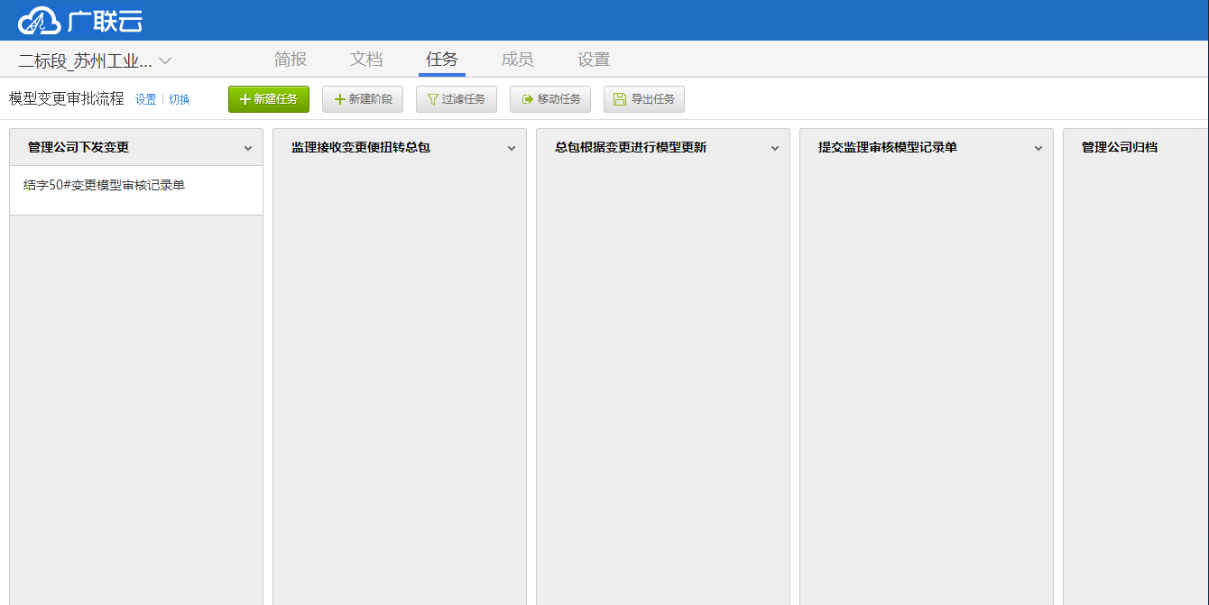The height and width of the screenshot is (605, 1209).
Task: Click the 设置 link beside 模型变更审批流程
Action: [145, 99]
